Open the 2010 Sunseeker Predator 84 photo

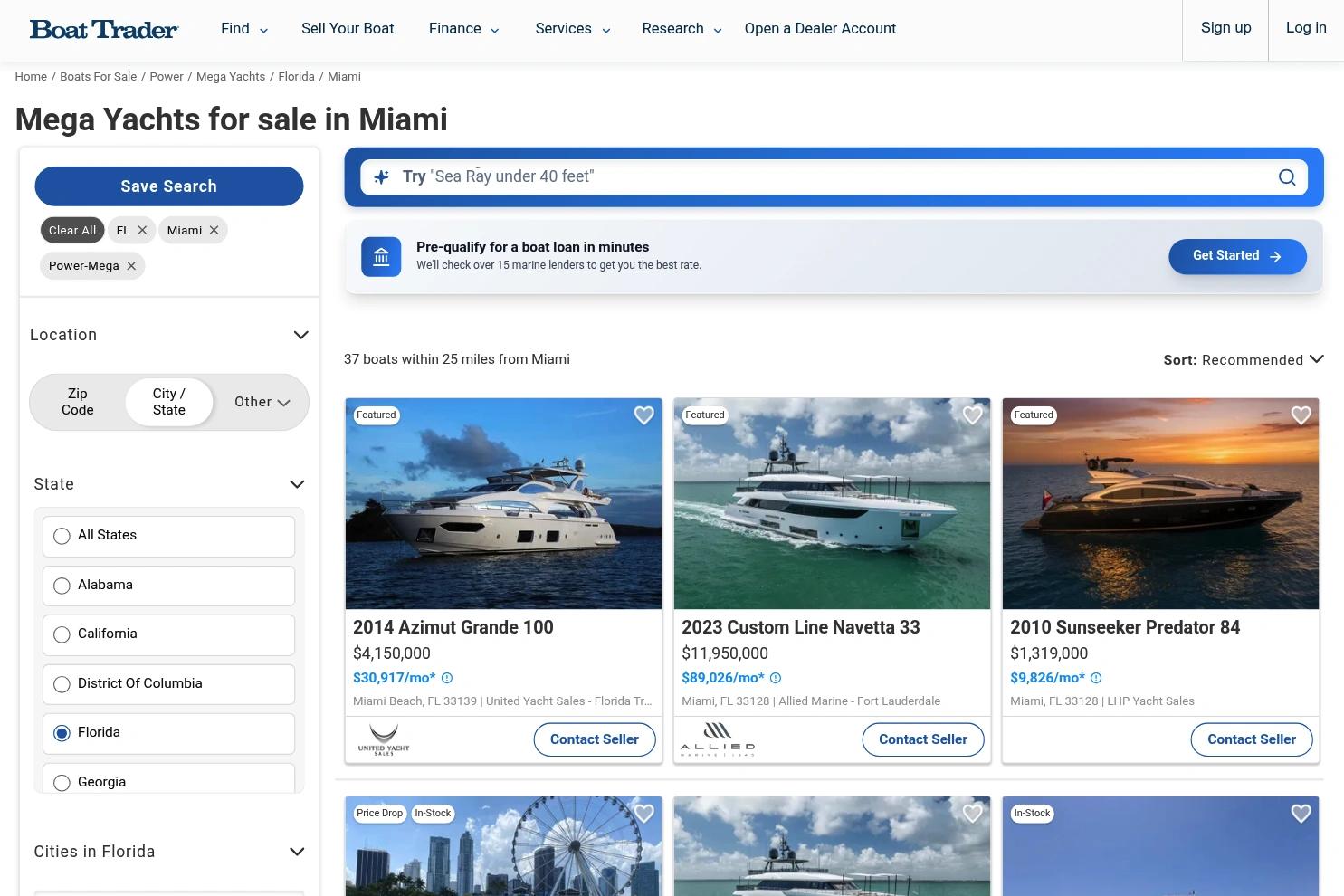pyautogui.click(x=1160, y=504)
